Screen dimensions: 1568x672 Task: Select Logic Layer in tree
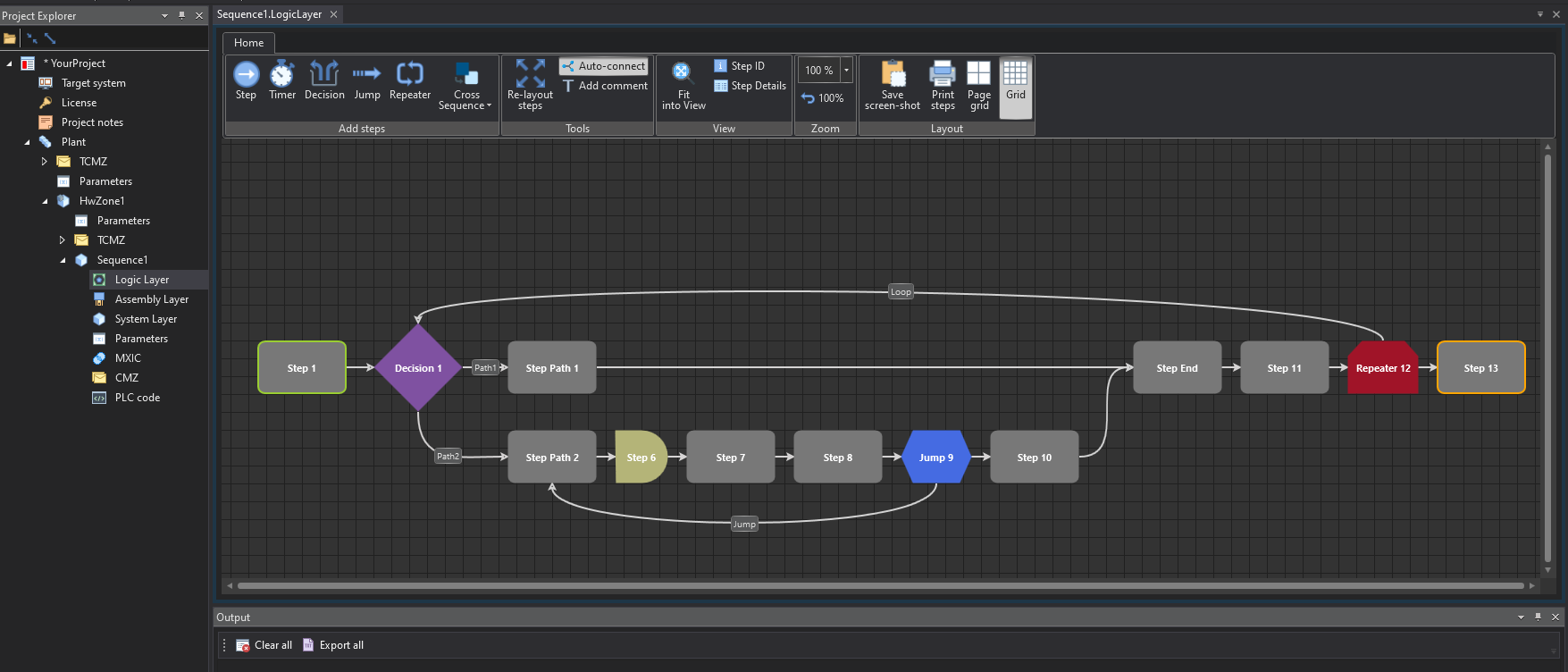pyautogui.click(x=142, y=280)
